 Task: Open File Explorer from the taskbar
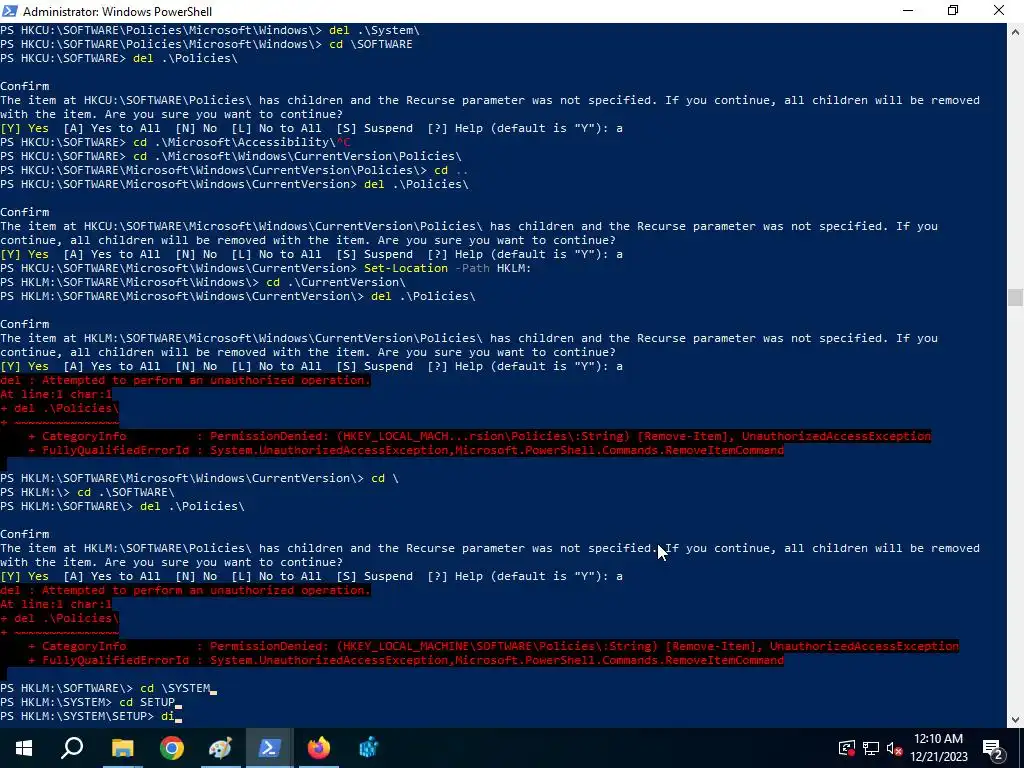(122, 748)
